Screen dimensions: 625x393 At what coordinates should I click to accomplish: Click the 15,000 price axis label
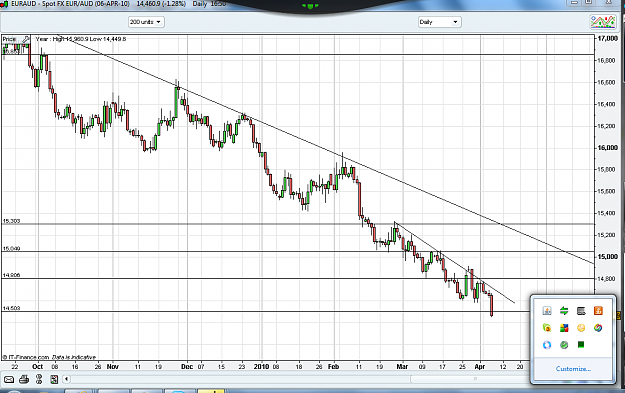pyautogui.click(x=607, y=257)
